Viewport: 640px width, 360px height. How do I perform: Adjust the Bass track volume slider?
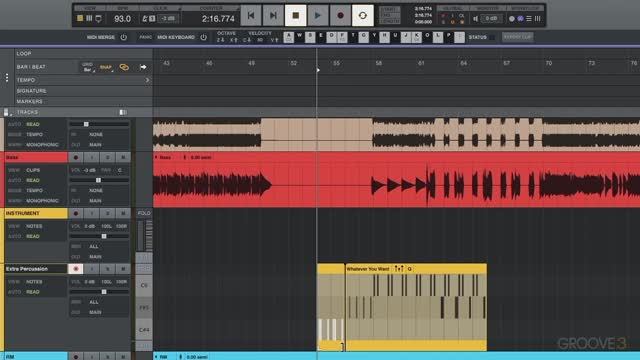point(99,180)
